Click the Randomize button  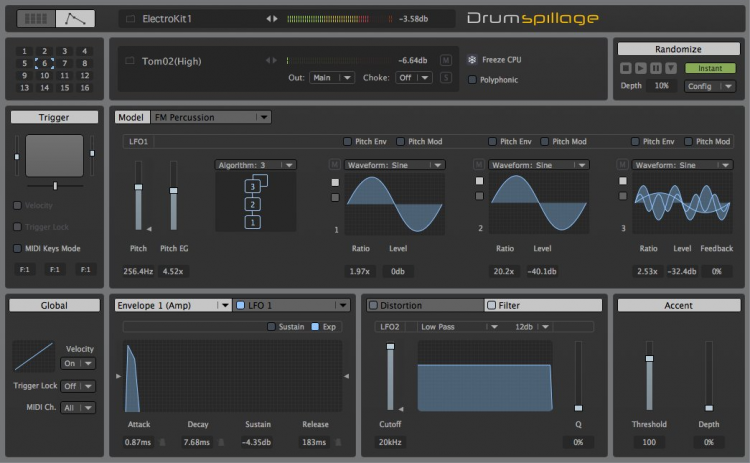(677, 49)
